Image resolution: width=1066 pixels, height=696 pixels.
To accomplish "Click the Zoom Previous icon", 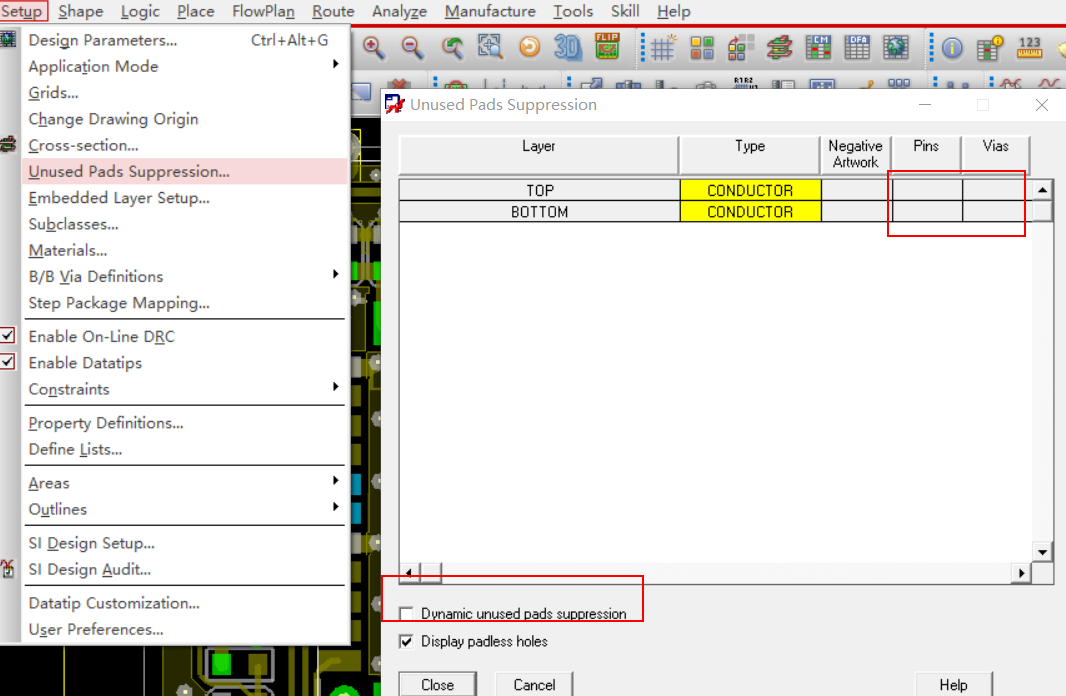I will (x=451, y=48).
